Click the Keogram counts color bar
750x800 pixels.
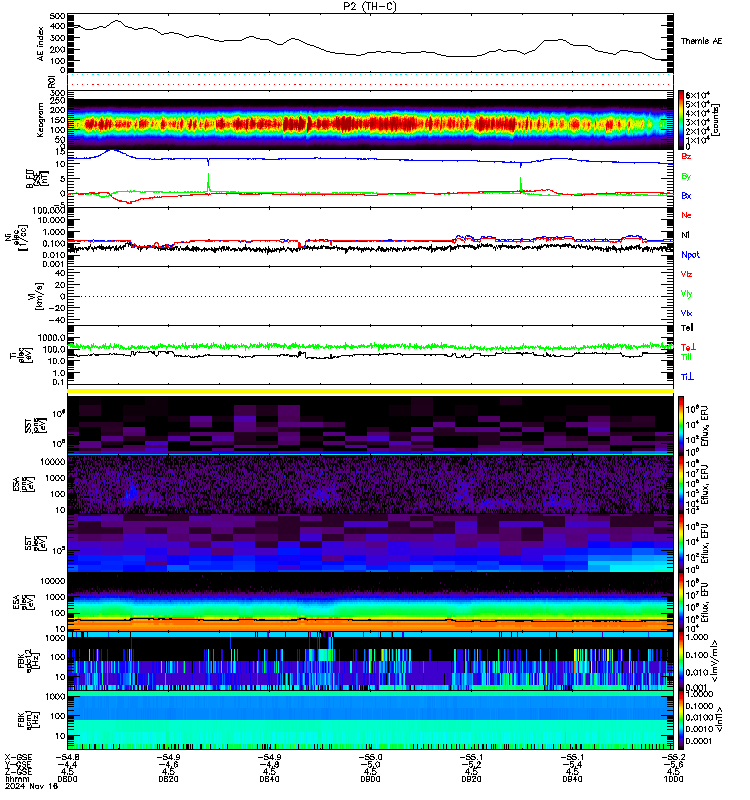tap(681, 119)
